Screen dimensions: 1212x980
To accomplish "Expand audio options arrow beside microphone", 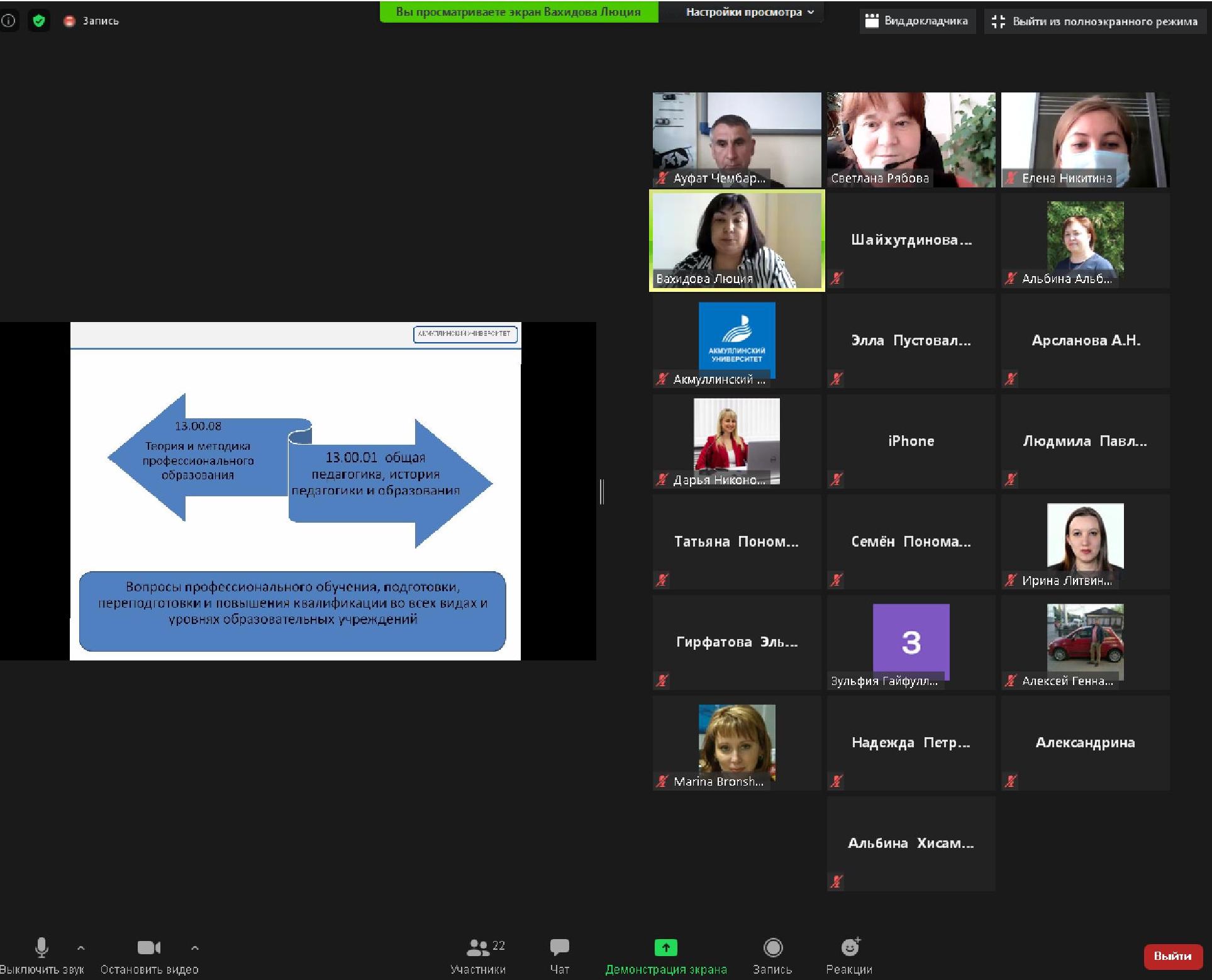I will (81, 947).
